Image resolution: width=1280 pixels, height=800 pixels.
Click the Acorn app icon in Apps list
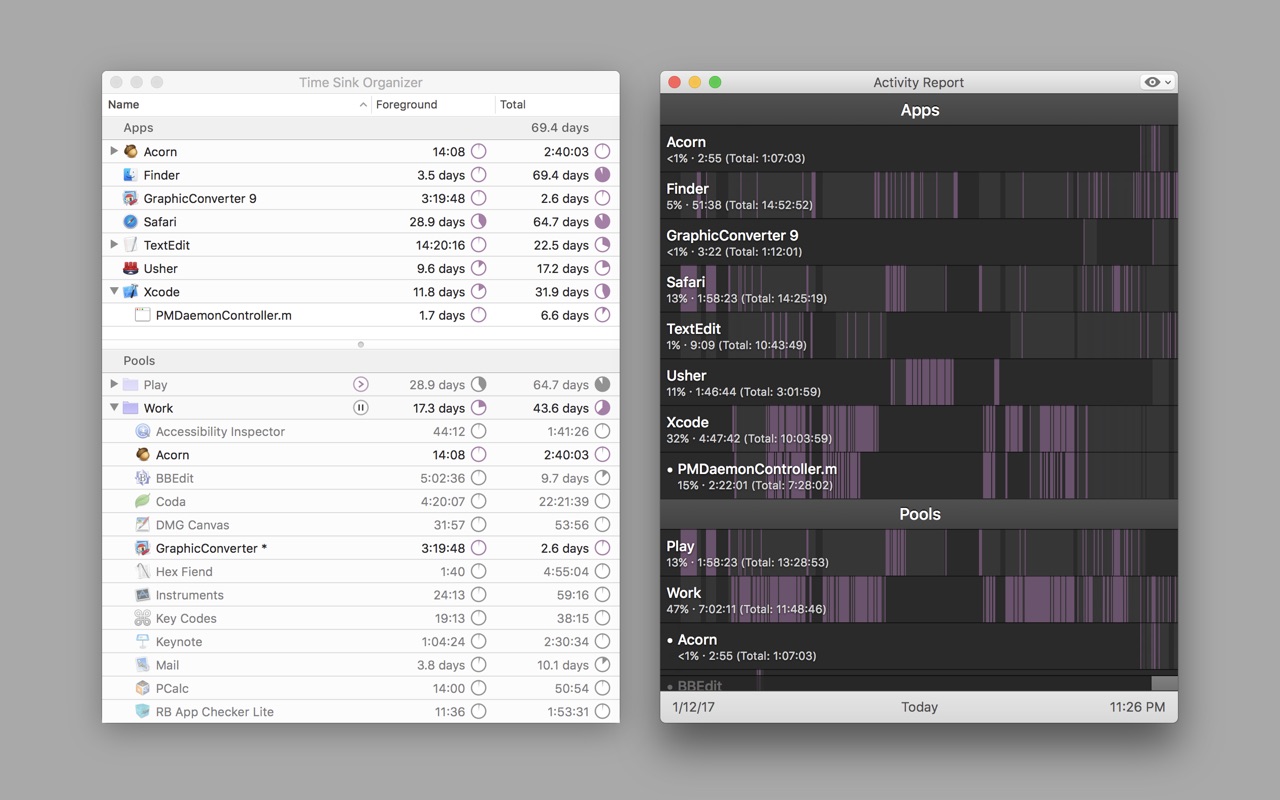tap(130, 152)
